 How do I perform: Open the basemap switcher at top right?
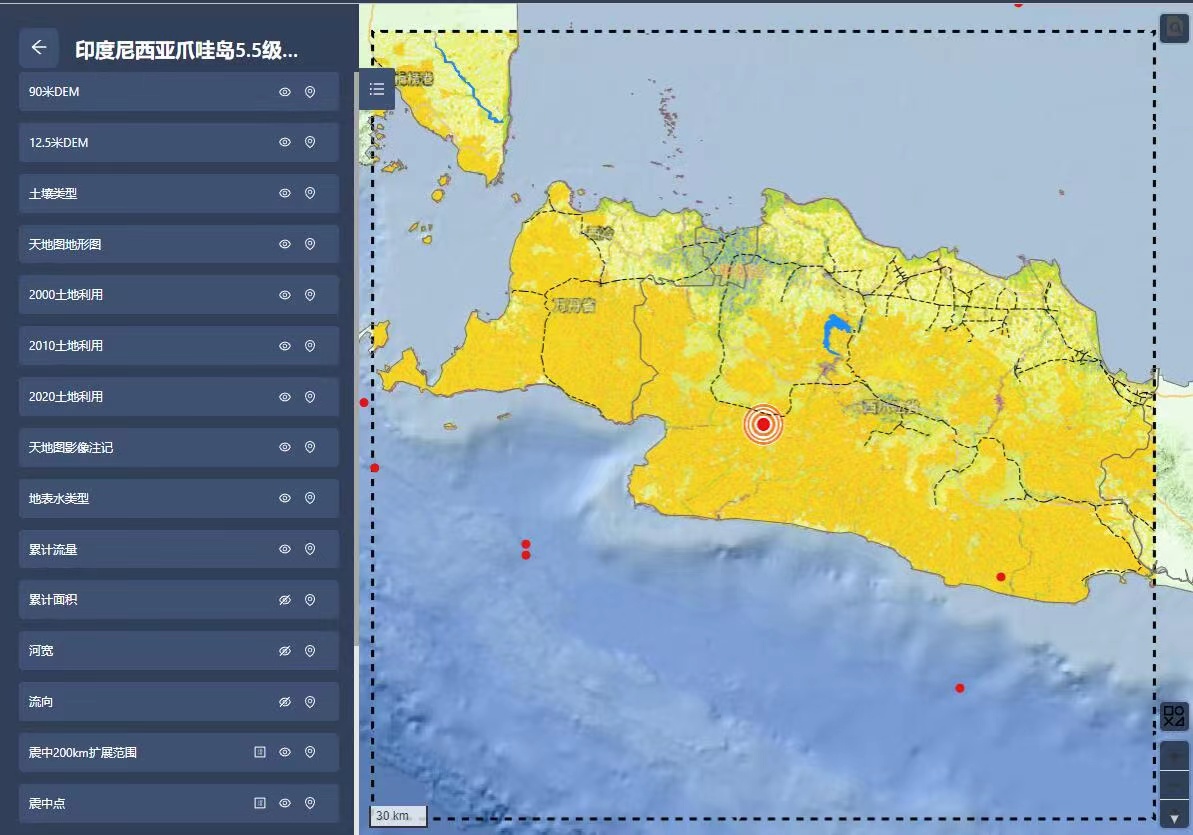[1174, 28]
